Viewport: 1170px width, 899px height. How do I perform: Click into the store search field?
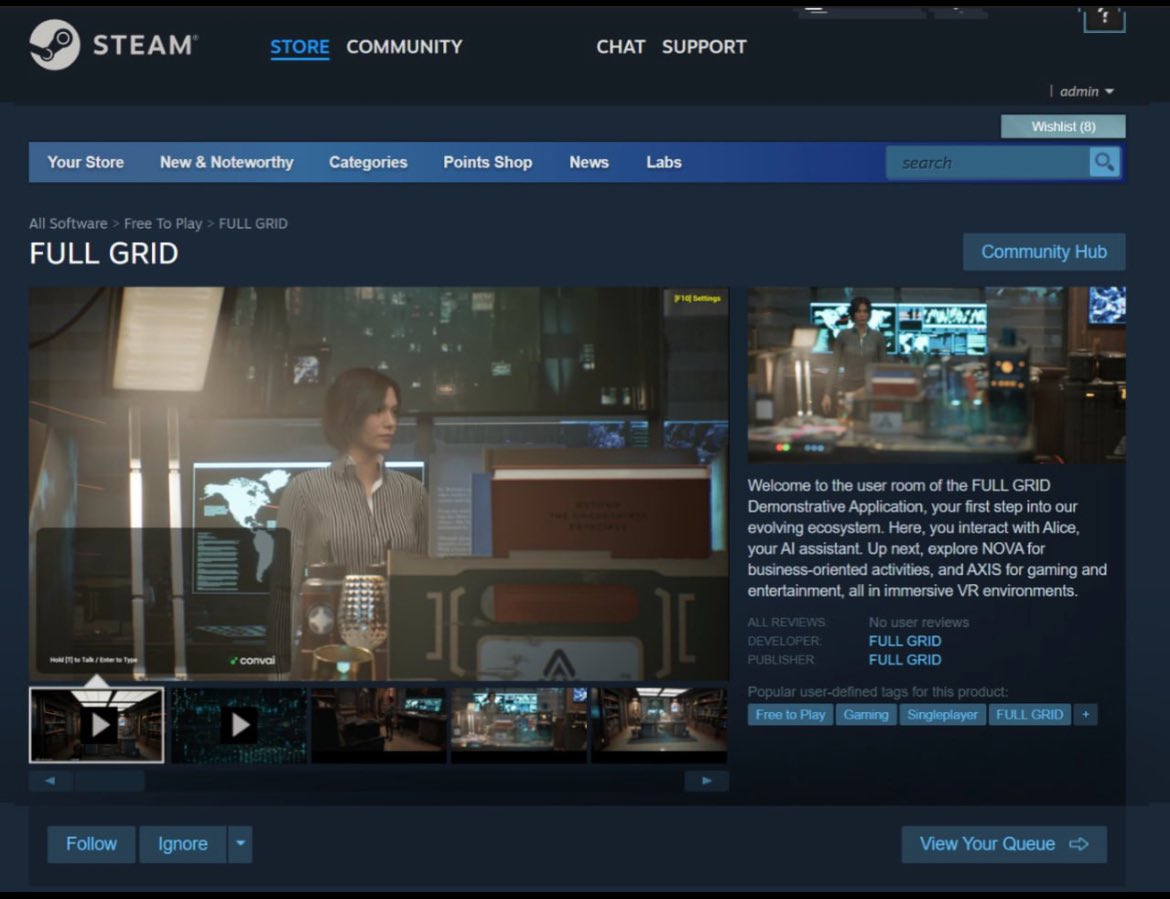pyautogui.click(x=986, y=162)
